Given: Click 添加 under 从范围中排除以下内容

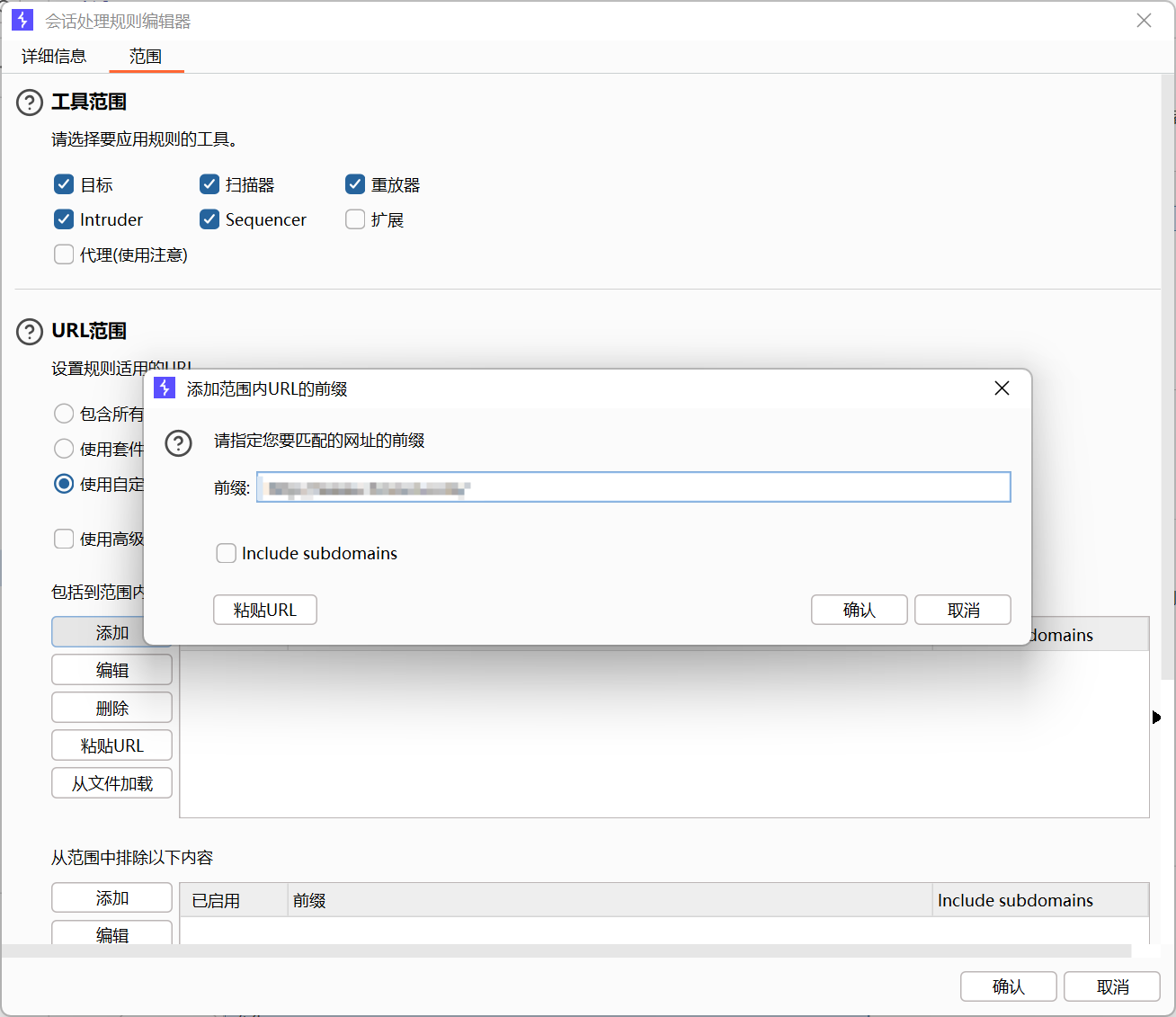Looking at the screenshot, I should tap(111, 897).
